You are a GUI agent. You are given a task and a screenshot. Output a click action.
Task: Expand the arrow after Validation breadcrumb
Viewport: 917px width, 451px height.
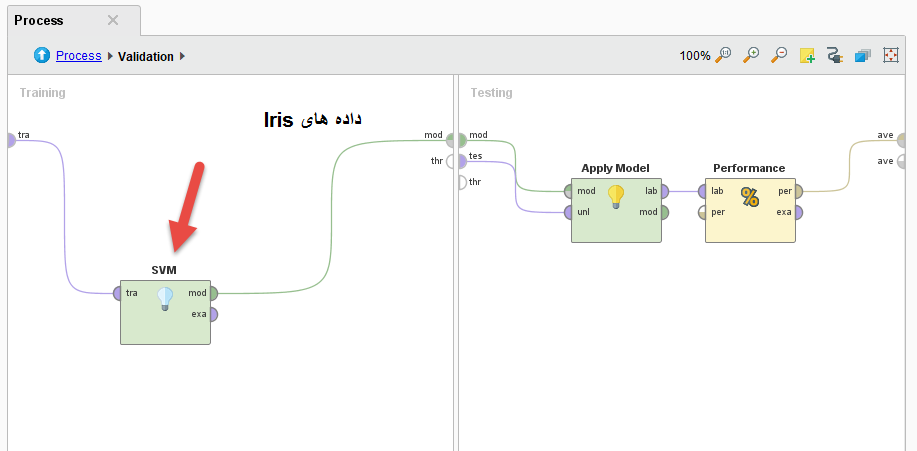[183, 57]
